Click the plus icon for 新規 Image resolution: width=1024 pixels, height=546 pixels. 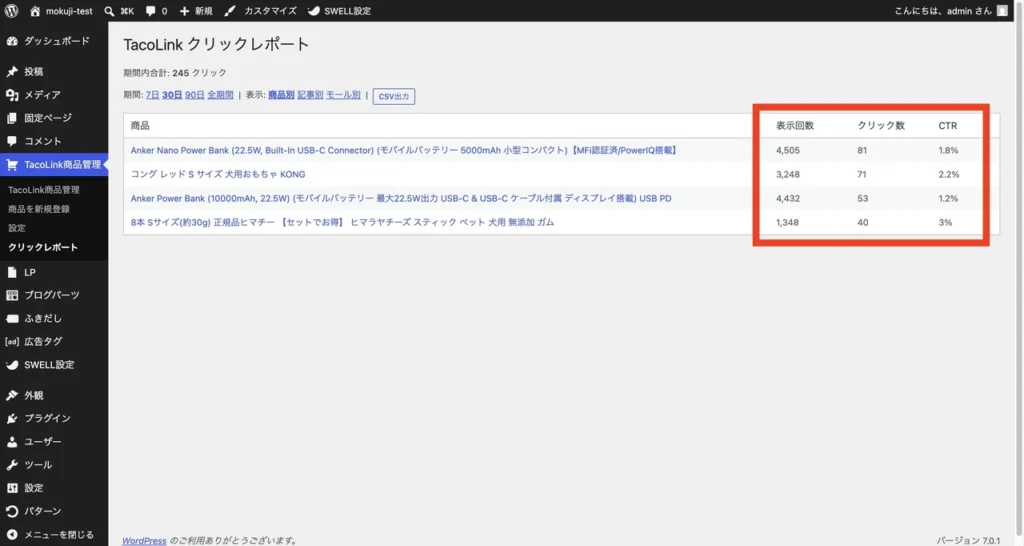point(184,11)
